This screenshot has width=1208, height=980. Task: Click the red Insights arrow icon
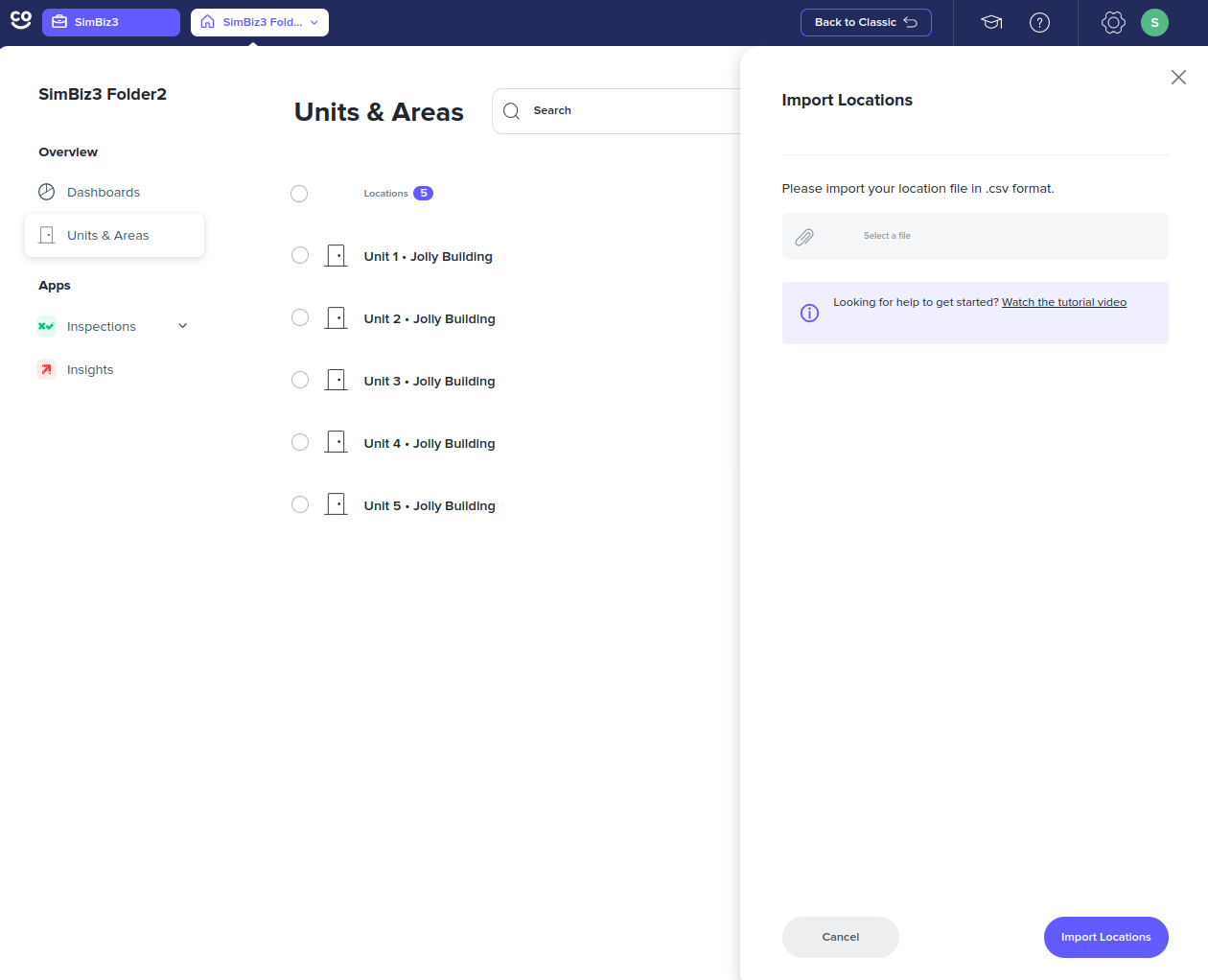pyautogui.click(x=46, y=369)
